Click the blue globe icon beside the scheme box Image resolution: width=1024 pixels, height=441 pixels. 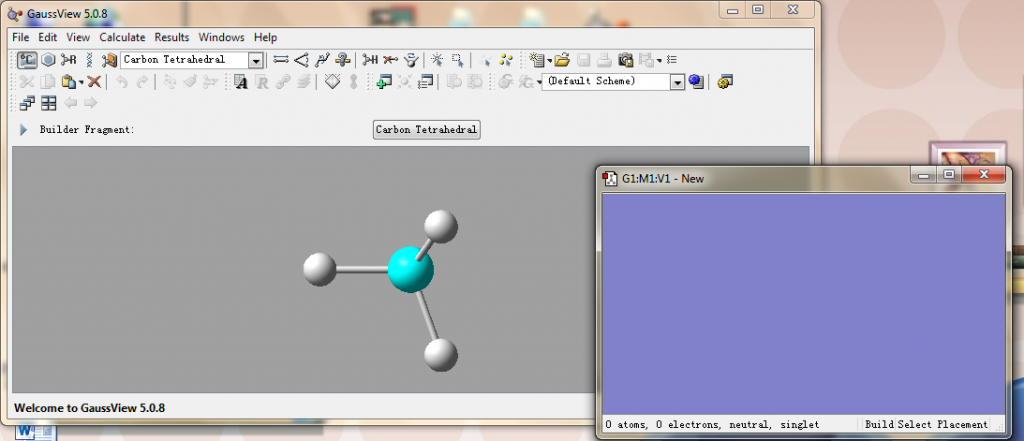click(x=696, y=82)
